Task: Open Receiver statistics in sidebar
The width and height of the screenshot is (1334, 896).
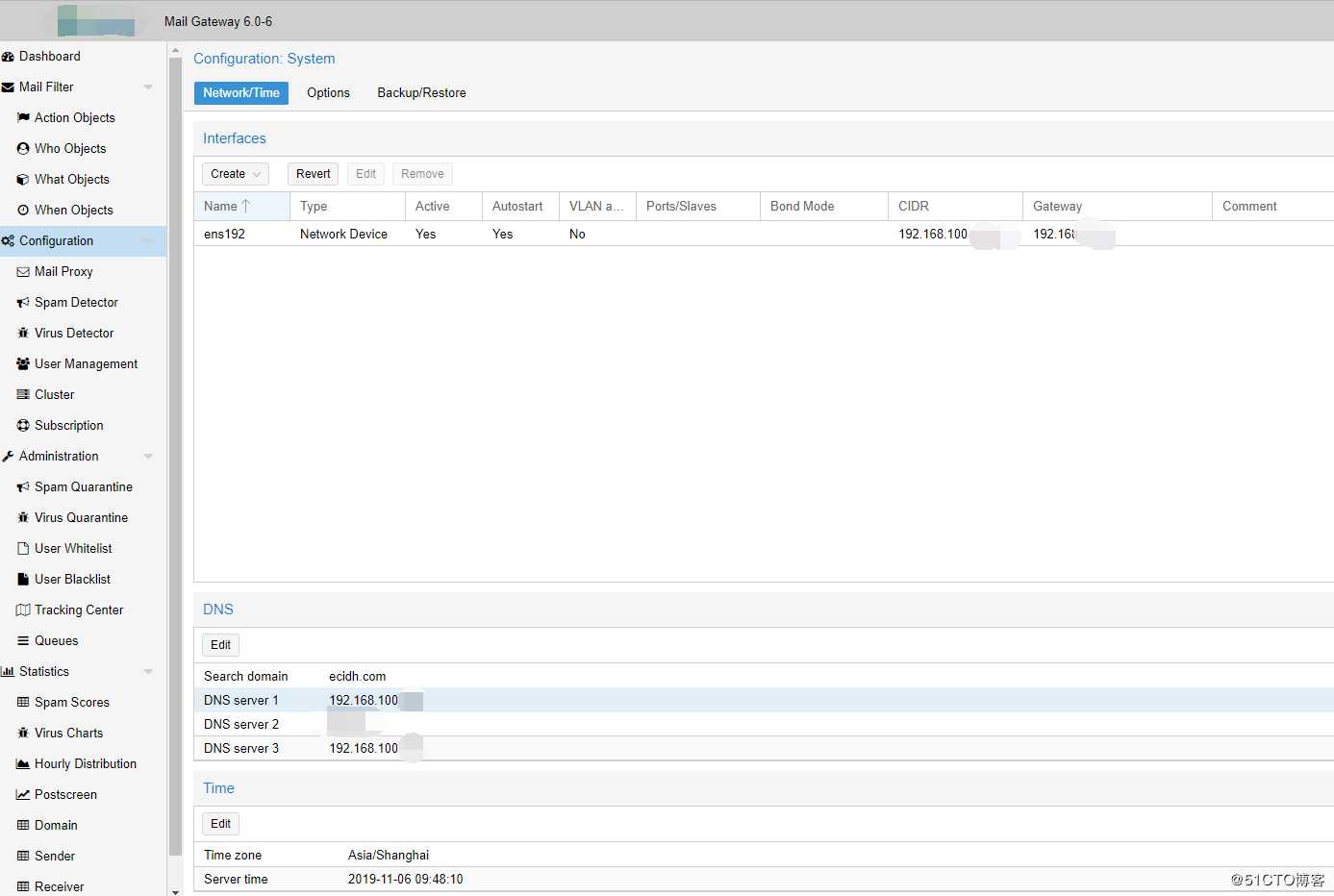Action: click(x=59, y=887)
